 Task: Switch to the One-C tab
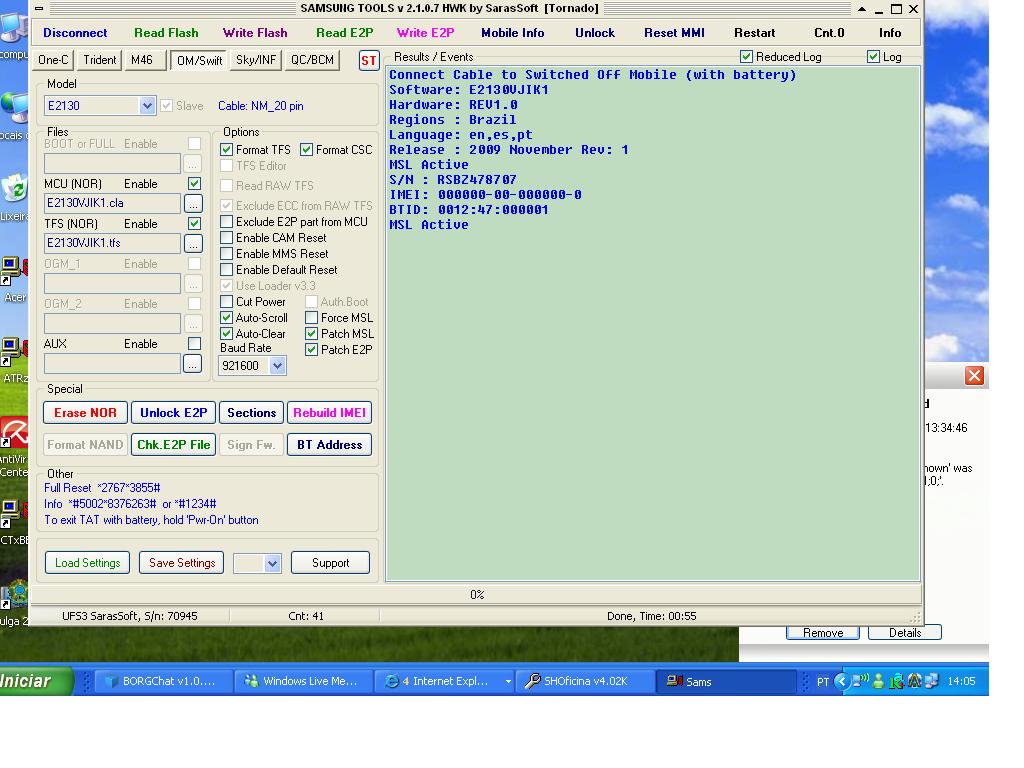pyautogui.click(x=53, y=60)
